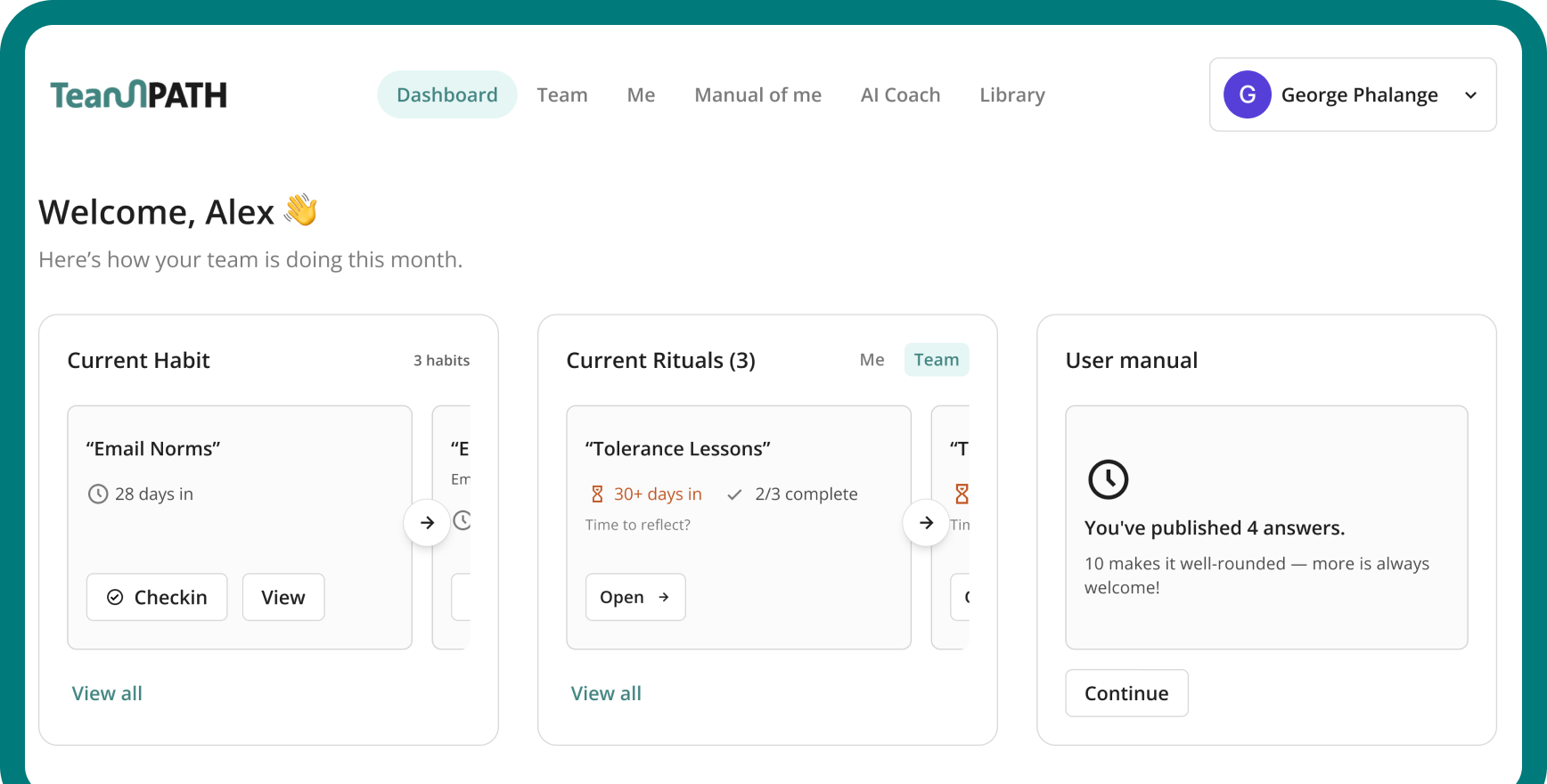Screen dimensions: 1547x784
Task: Open the Dashboard tab
Action: (x=447, y=94)
